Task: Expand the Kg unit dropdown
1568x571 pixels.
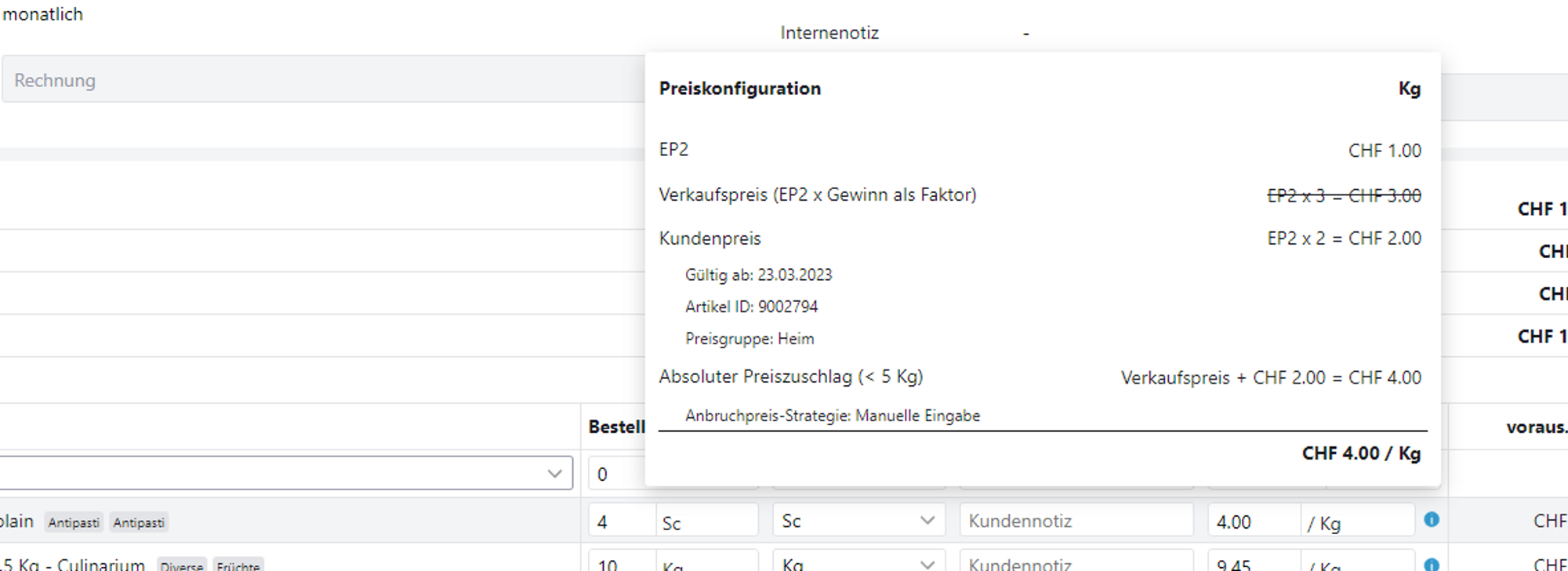Action: click(858, 564)
